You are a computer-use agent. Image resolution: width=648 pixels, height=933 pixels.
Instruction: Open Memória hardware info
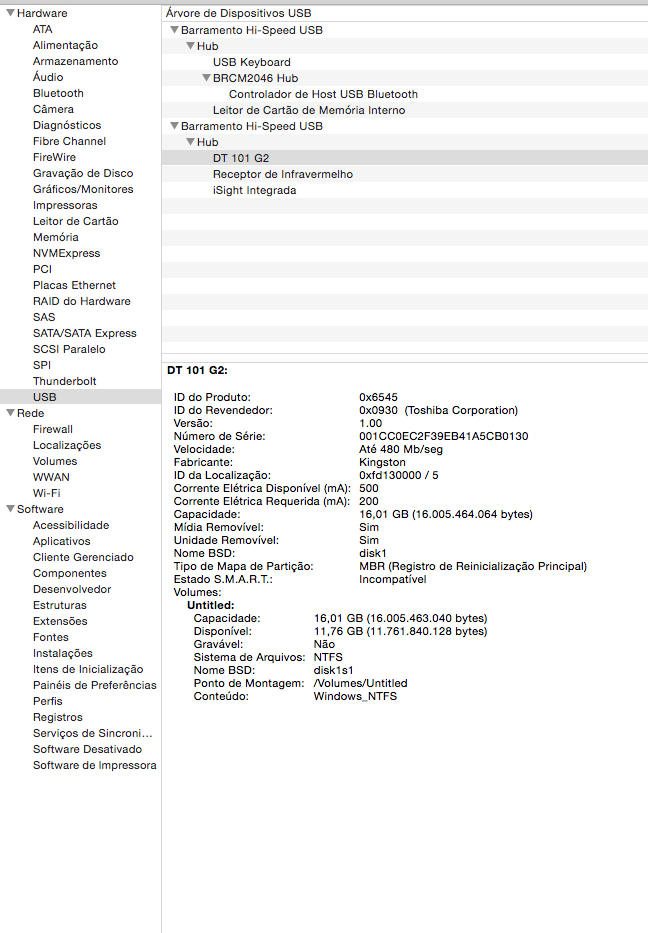[x=55, y=237]
